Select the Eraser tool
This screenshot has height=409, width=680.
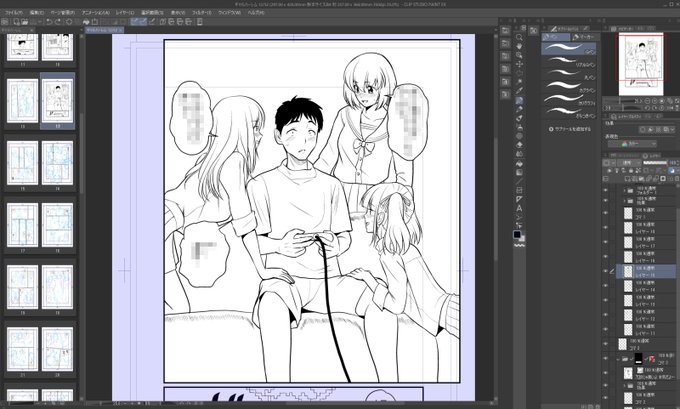(x=519, y=145)
